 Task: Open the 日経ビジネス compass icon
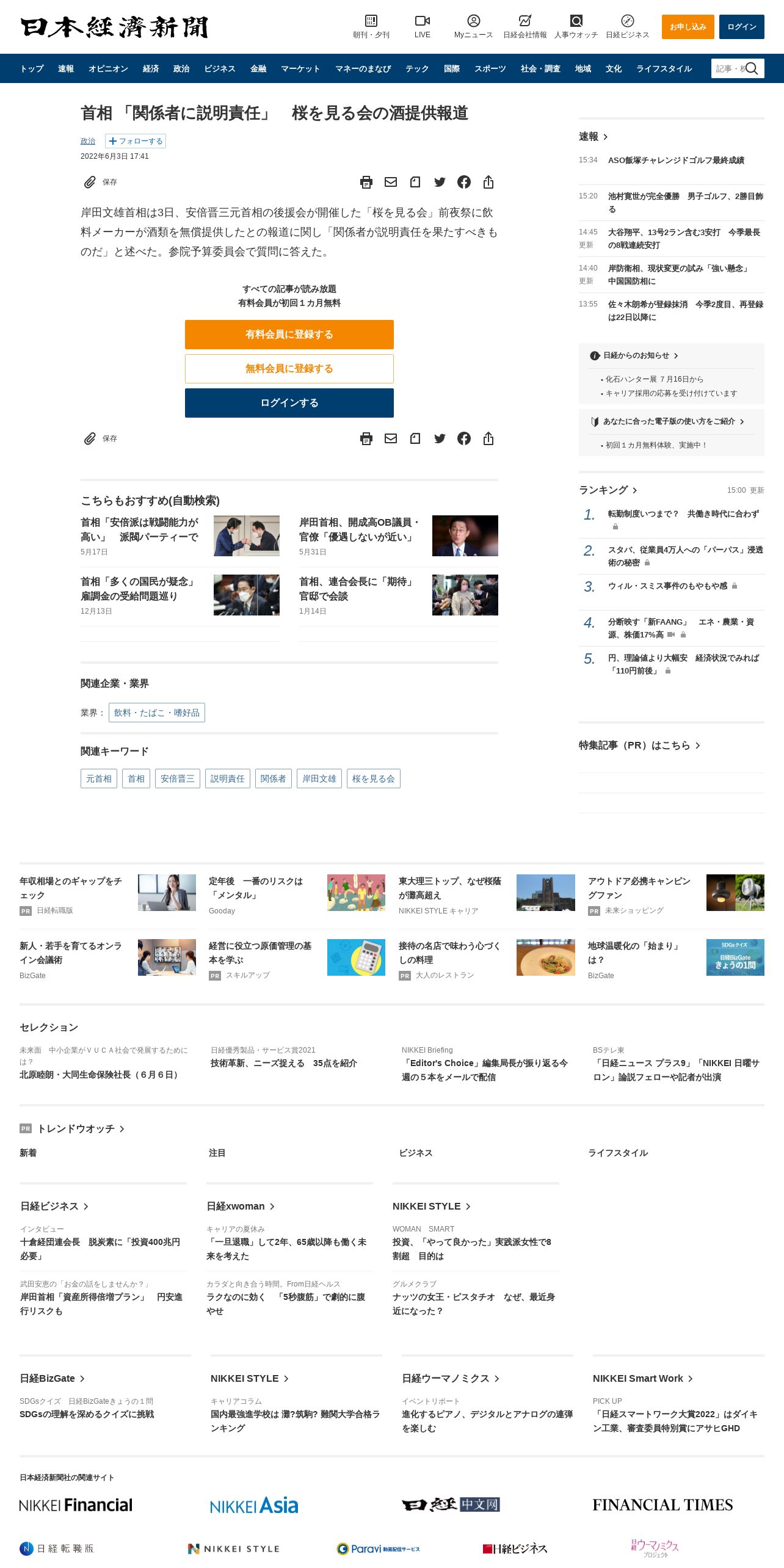[x=627, y=21]
